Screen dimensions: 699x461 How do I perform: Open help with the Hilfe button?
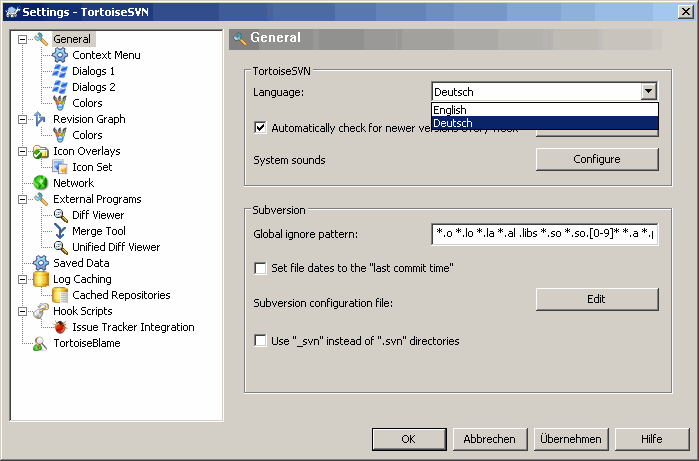click(652, 439)
